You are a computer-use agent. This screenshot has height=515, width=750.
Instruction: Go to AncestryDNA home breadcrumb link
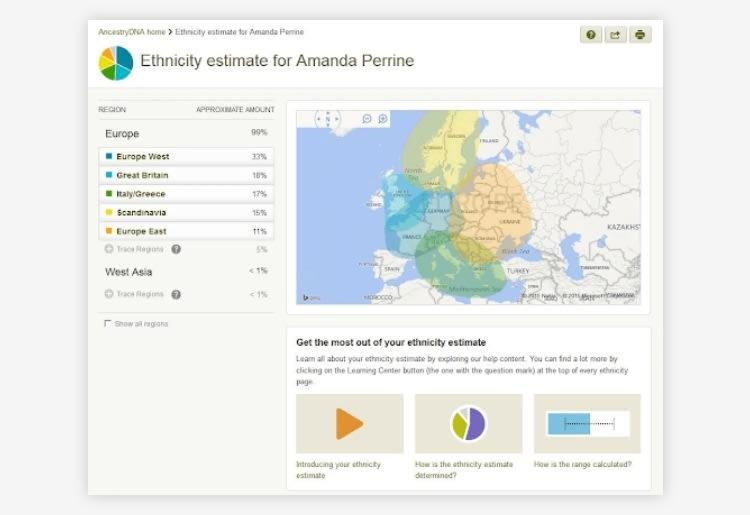click(x=131, y=32)
